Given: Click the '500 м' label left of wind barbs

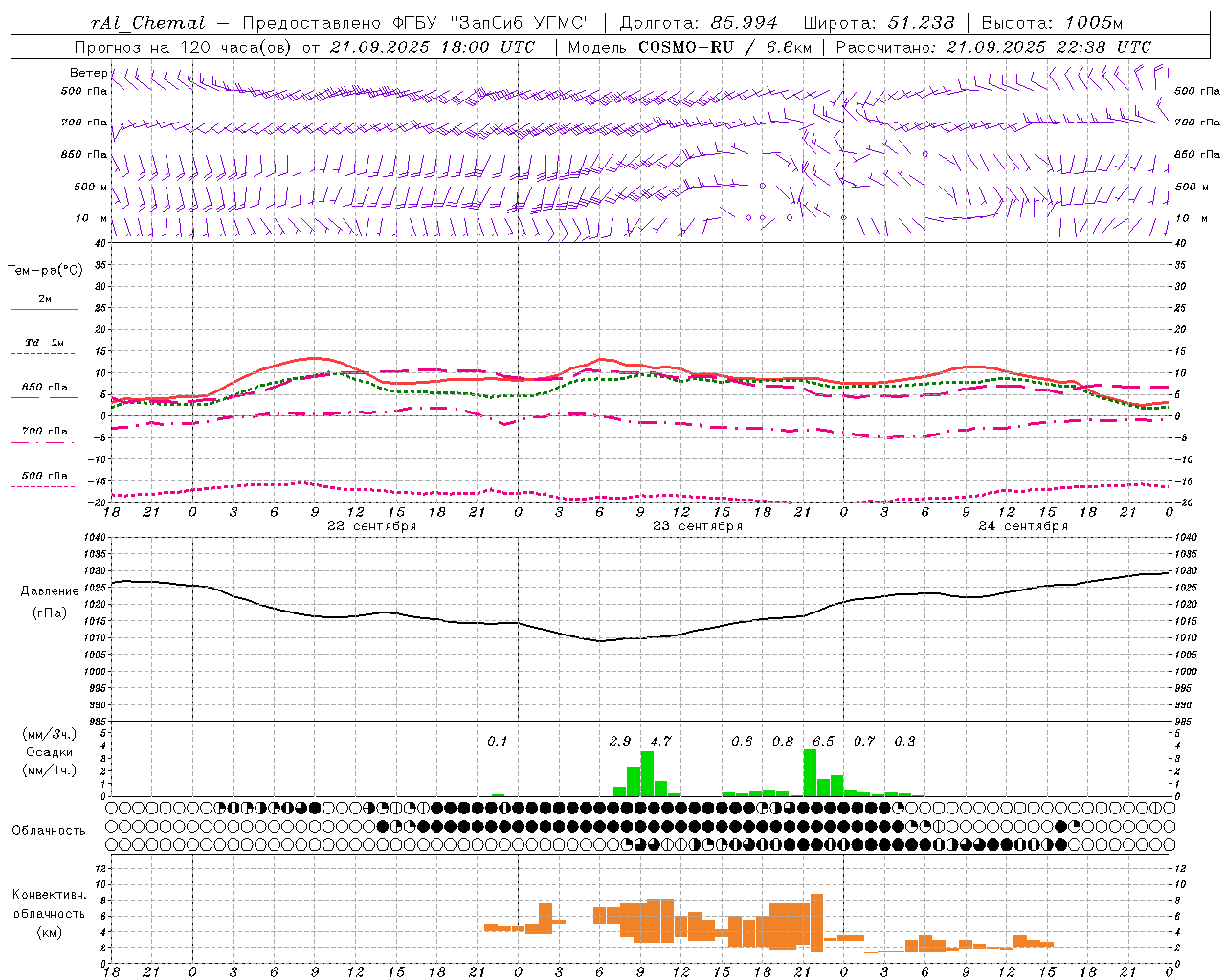Looking at the screenshot, I should [x=92, y=187].
